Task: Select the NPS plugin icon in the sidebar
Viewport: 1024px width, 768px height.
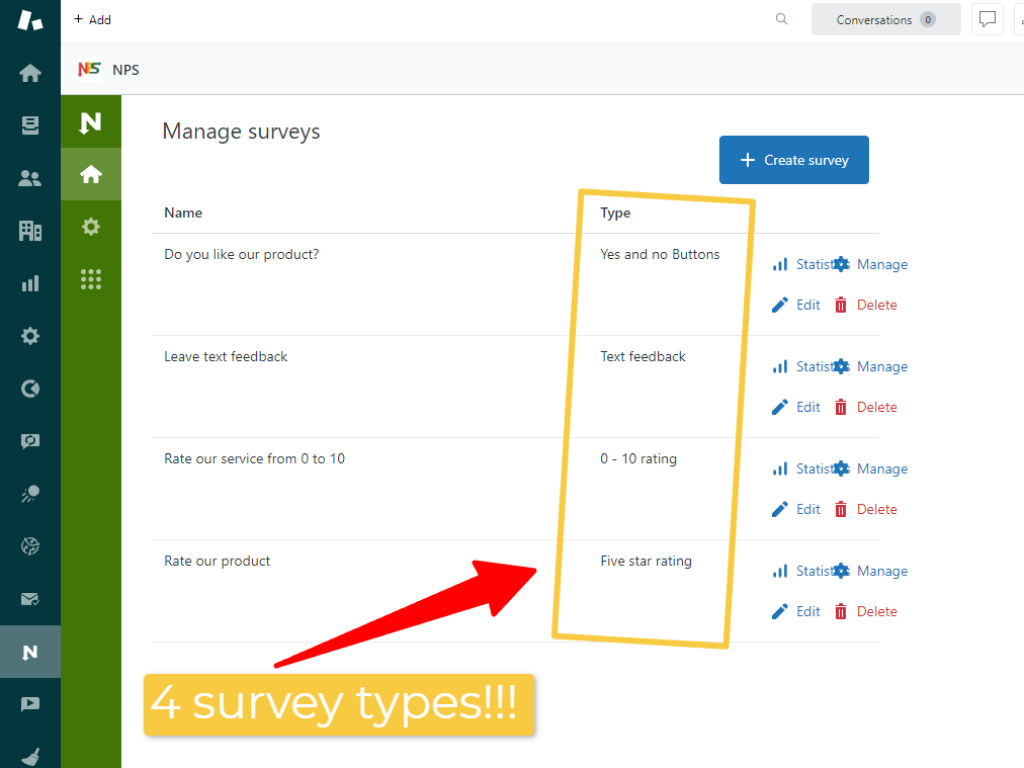Action: point(30,652)
